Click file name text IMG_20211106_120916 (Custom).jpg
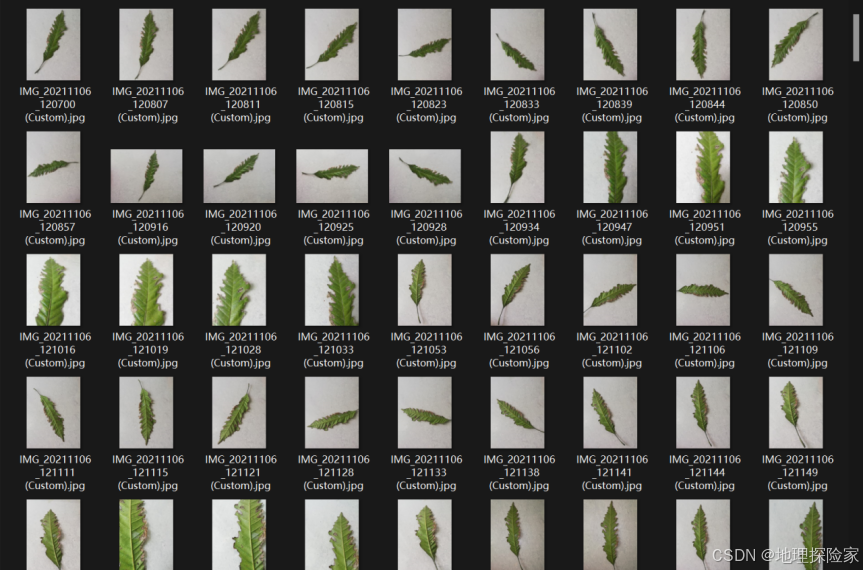The width and height of the screenshot is (864, 571). (x=148, y=227)
